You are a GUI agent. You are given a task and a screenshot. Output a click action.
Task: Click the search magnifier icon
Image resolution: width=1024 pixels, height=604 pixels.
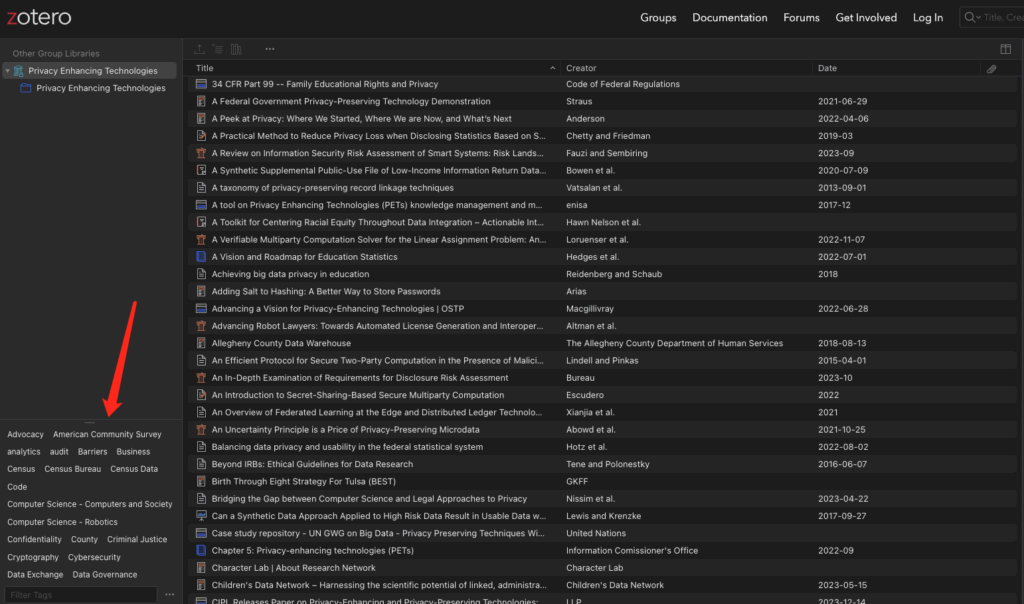971,17
